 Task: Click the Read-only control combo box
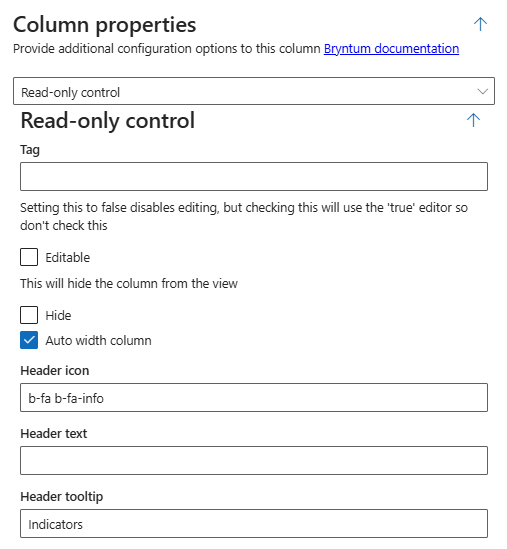(254, 91)
